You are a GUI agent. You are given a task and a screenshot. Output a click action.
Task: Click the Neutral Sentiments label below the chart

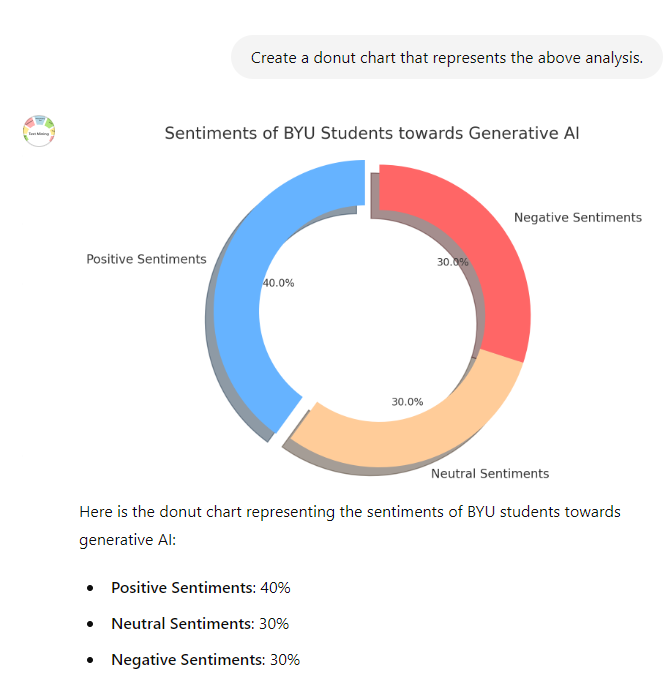(489, 473)
